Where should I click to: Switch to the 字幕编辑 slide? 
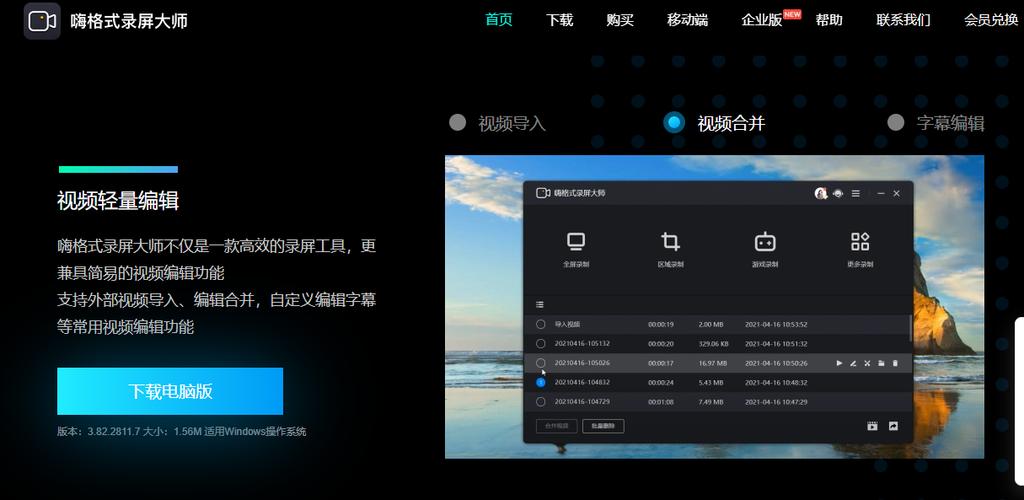point(936,123)
